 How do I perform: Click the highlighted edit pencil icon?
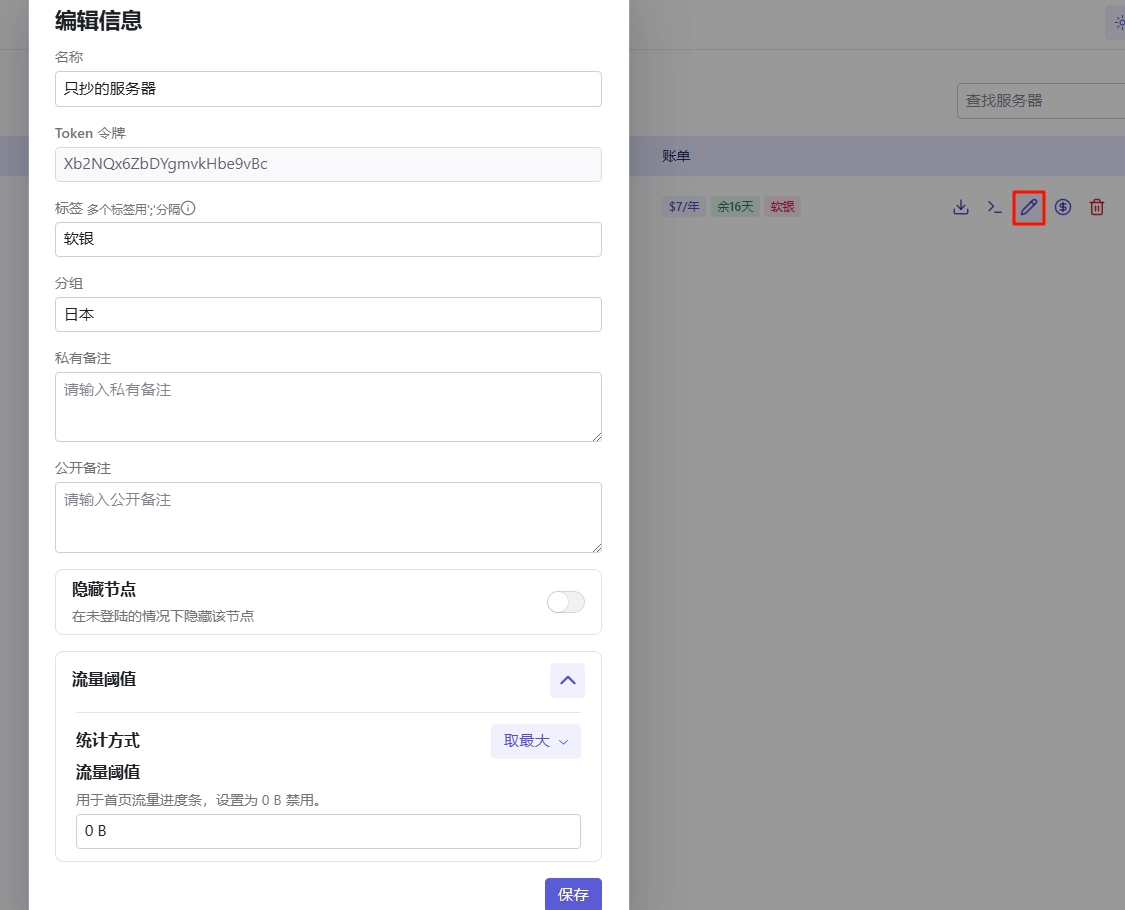[1028, 207]
